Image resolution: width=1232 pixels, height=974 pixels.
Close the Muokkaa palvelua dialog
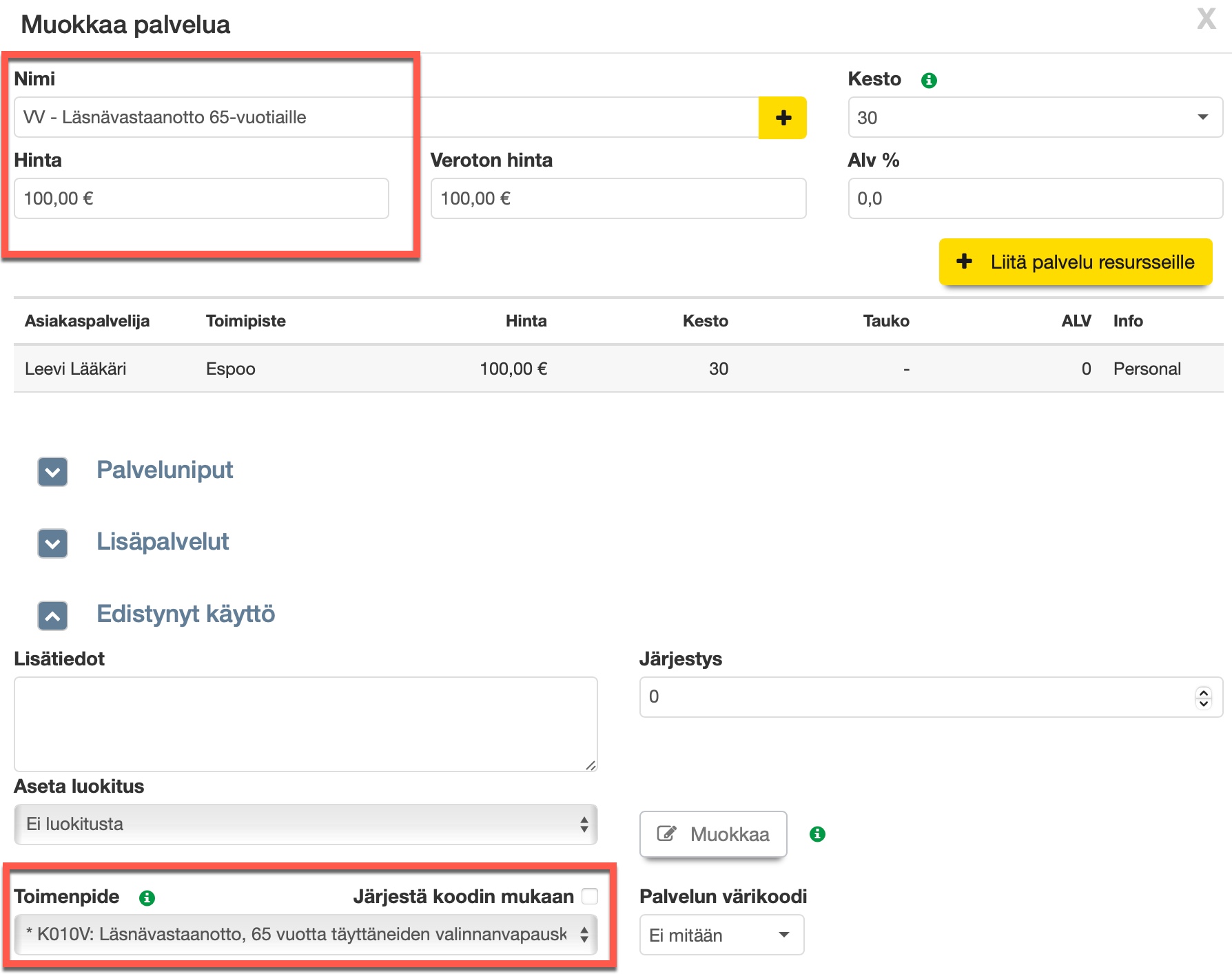pyautogui.click(x=1206, y=19)
